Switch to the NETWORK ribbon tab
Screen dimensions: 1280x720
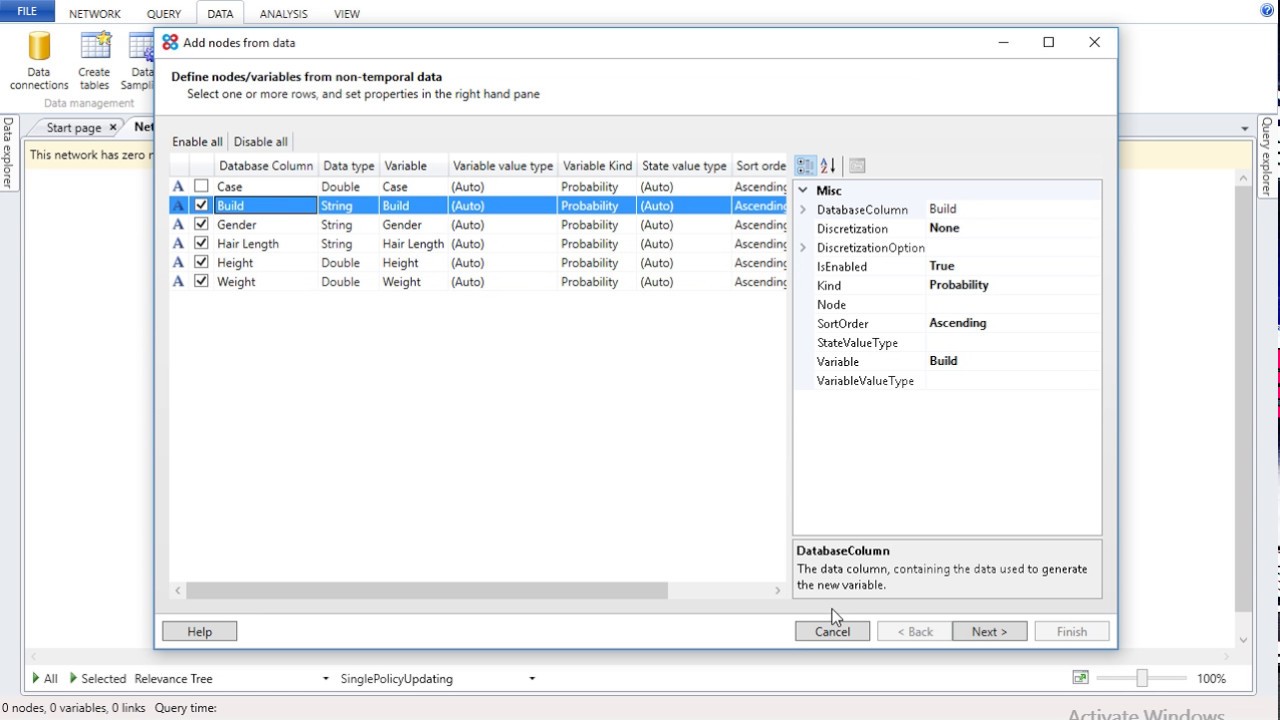95,14
